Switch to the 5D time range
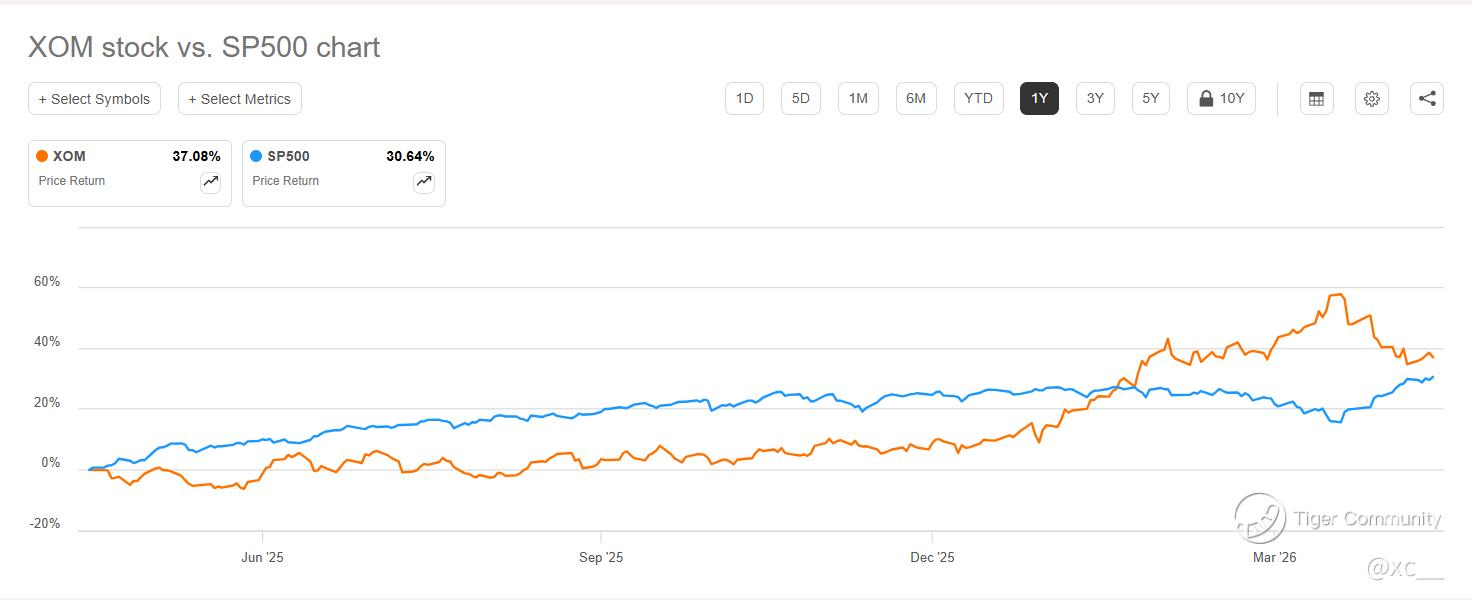1472x600 pixels. 800,98
